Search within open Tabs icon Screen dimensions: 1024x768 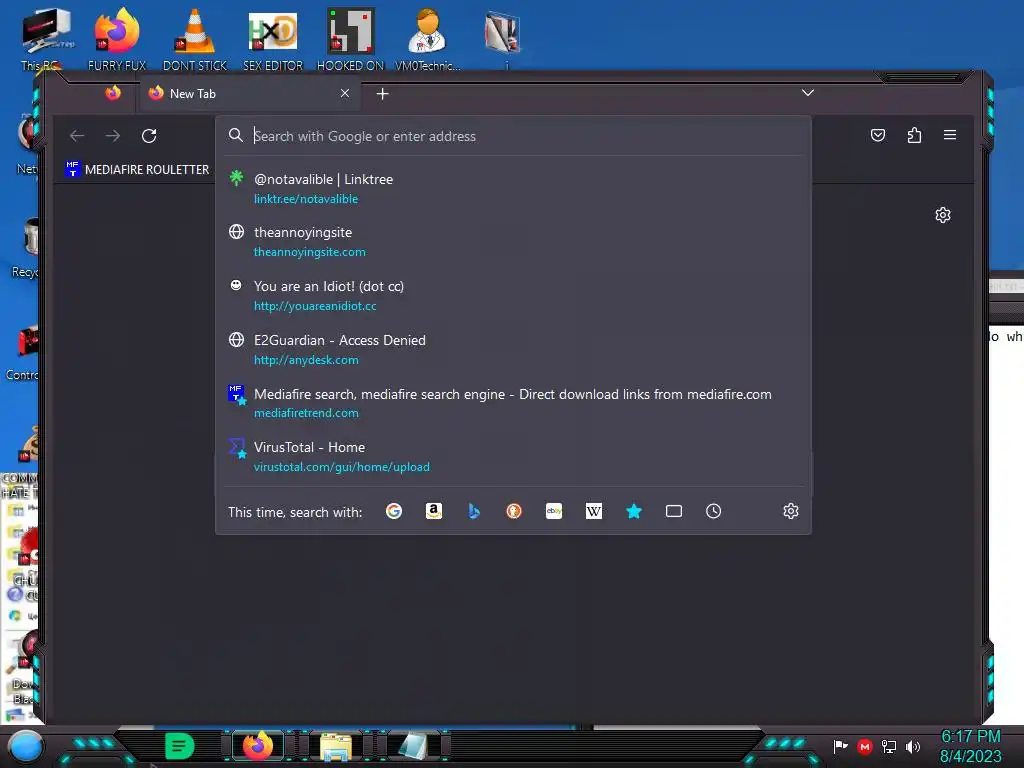tap(673, 511)
